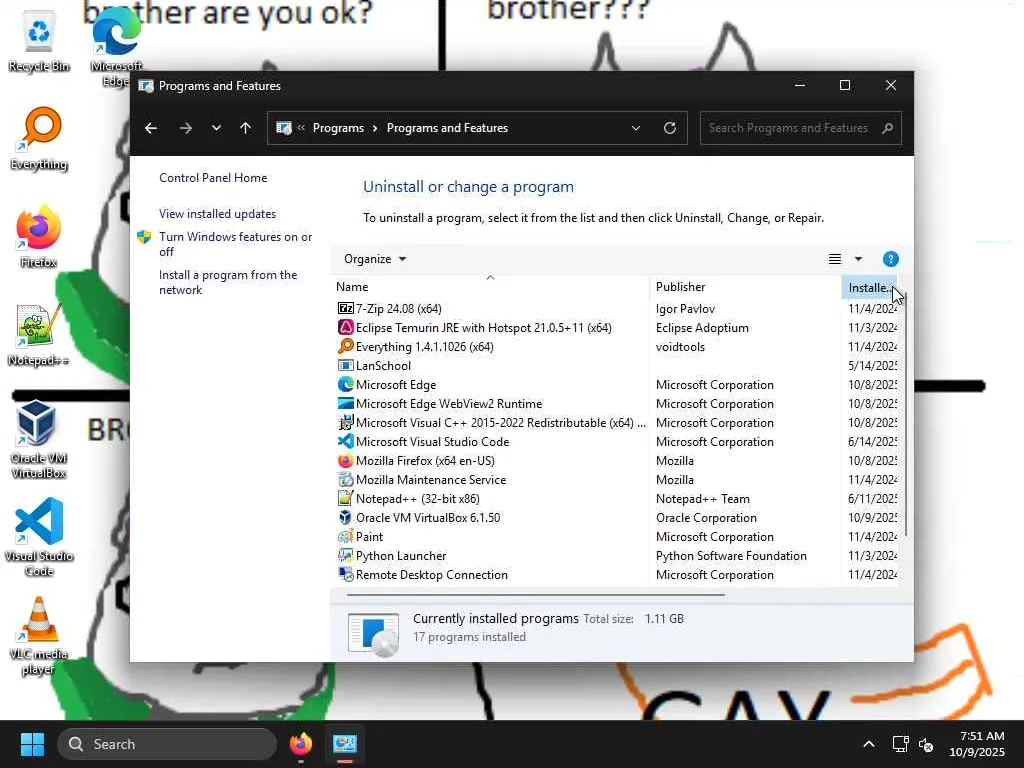Sort by the Publisher column header
This screenshot has height=768, width=1024.
tap(746, 287)
